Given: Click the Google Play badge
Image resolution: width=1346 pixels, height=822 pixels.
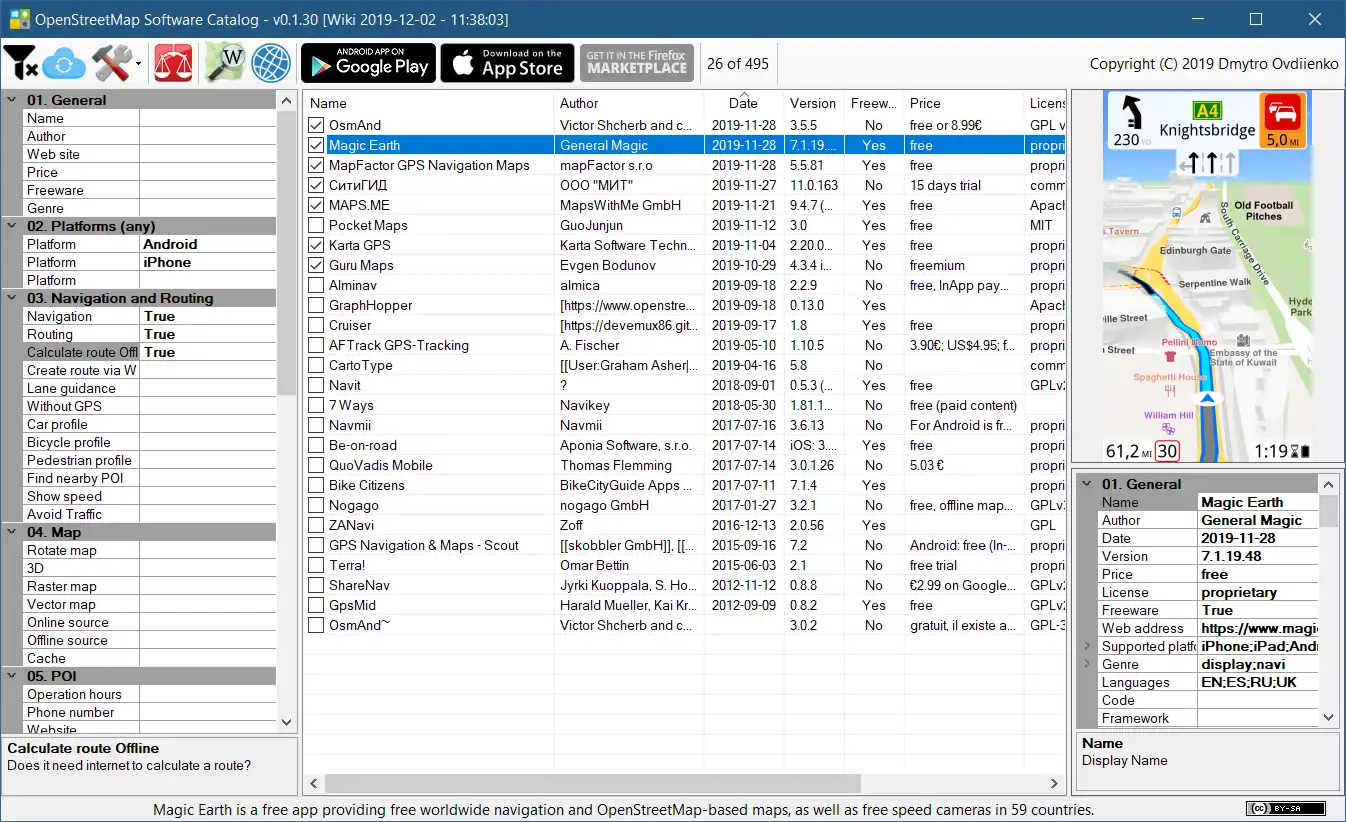Looking at the screenshot, I should point(368,63).
